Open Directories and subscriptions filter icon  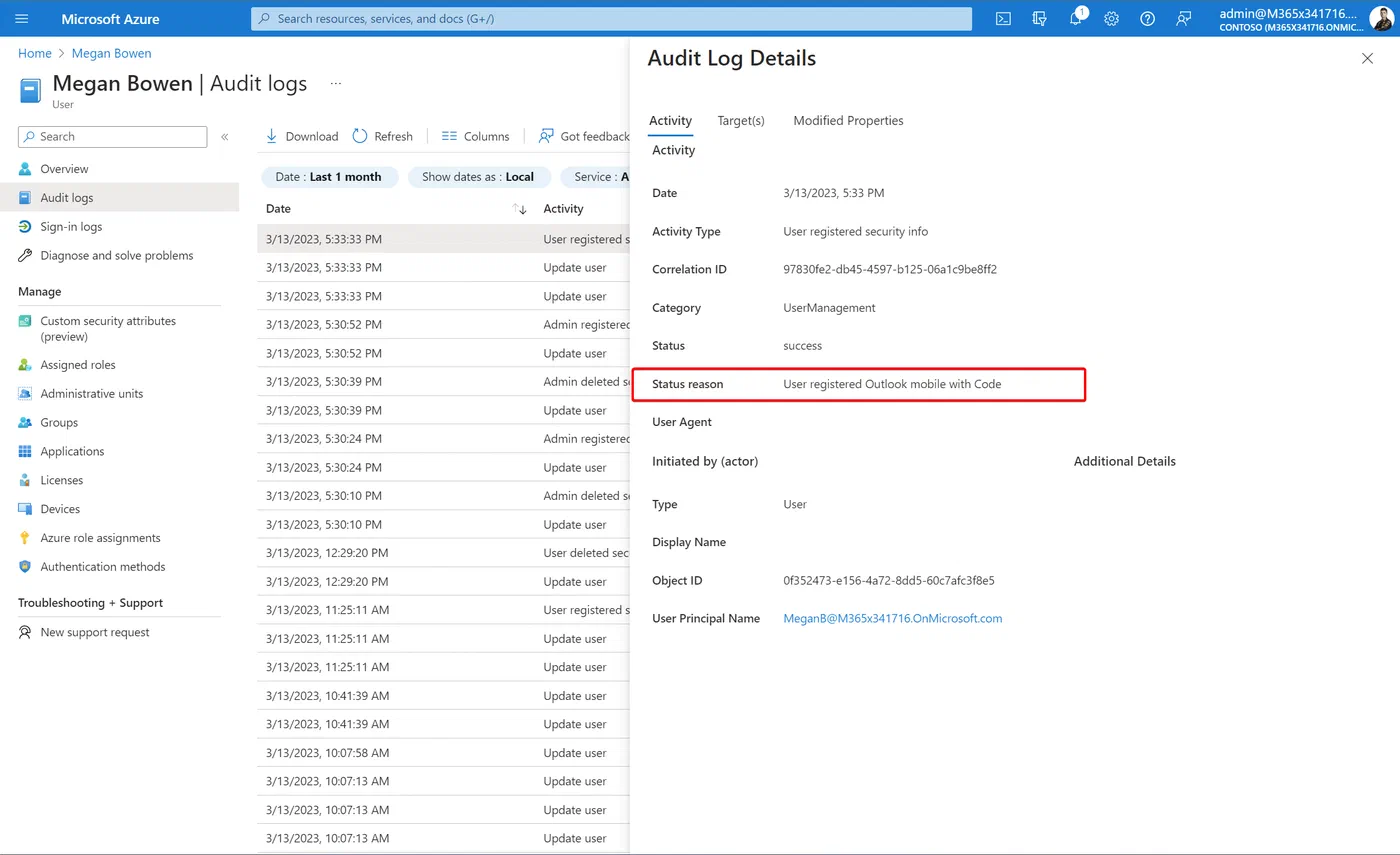(x=1039, y=18)
